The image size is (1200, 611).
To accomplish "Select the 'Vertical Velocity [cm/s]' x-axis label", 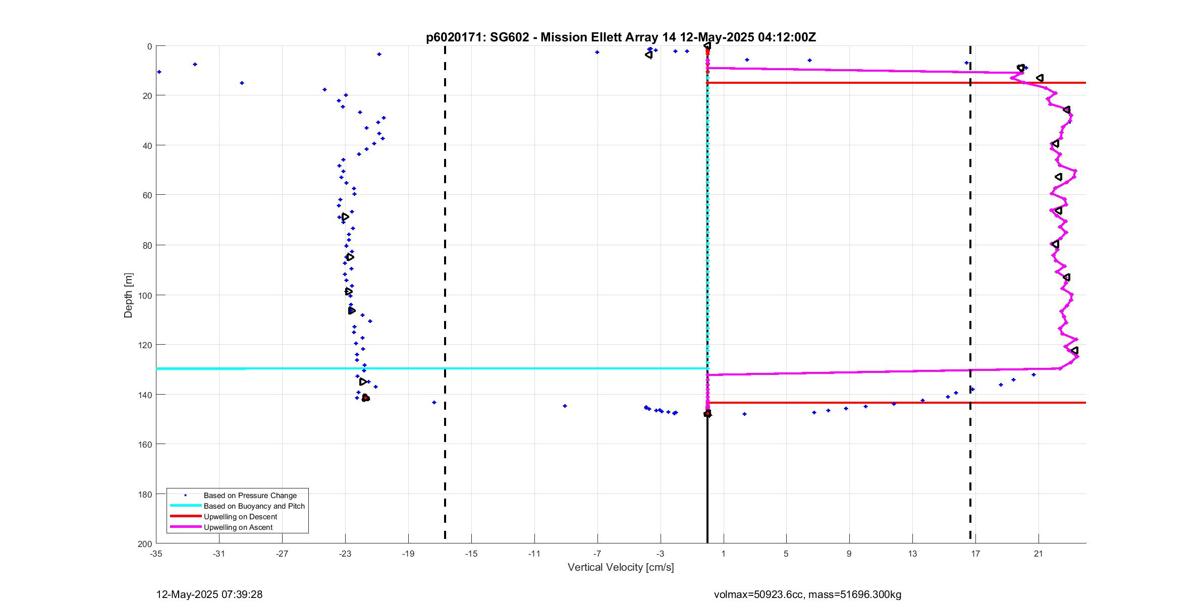I will tap(621, 567).
